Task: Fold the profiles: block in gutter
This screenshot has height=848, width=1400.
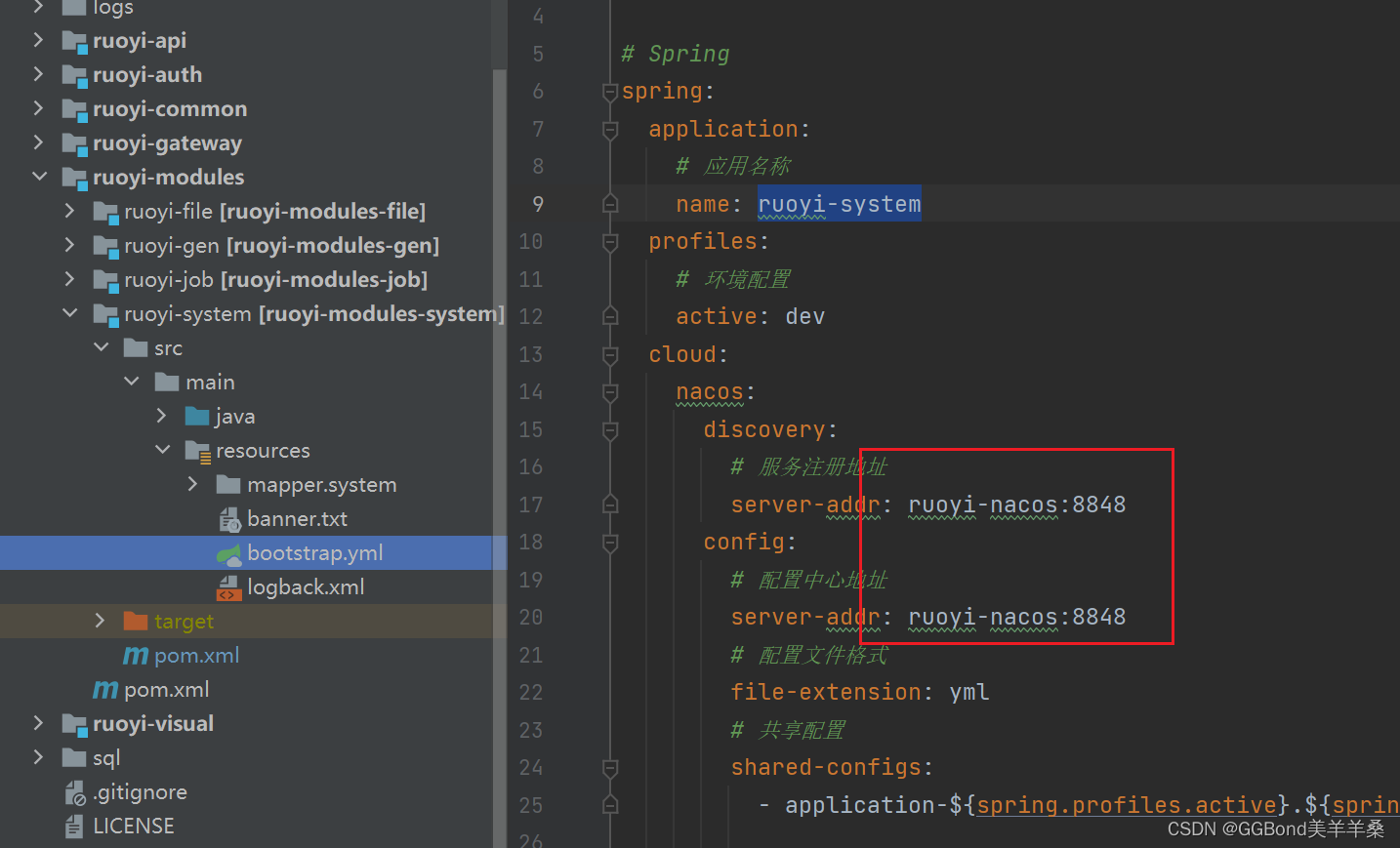Action: pyautogui.click(x=610, y=241)
